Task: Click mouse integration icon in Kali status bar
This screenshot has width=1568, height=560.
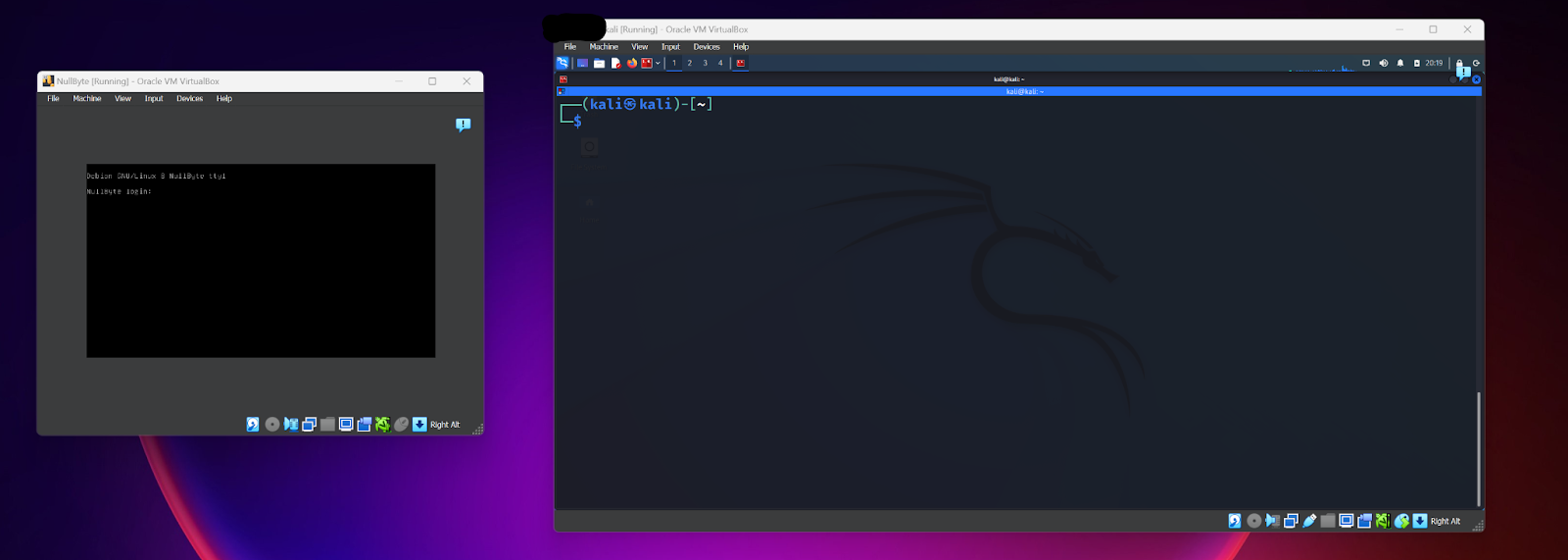Action: click(x=1401, y=521)
